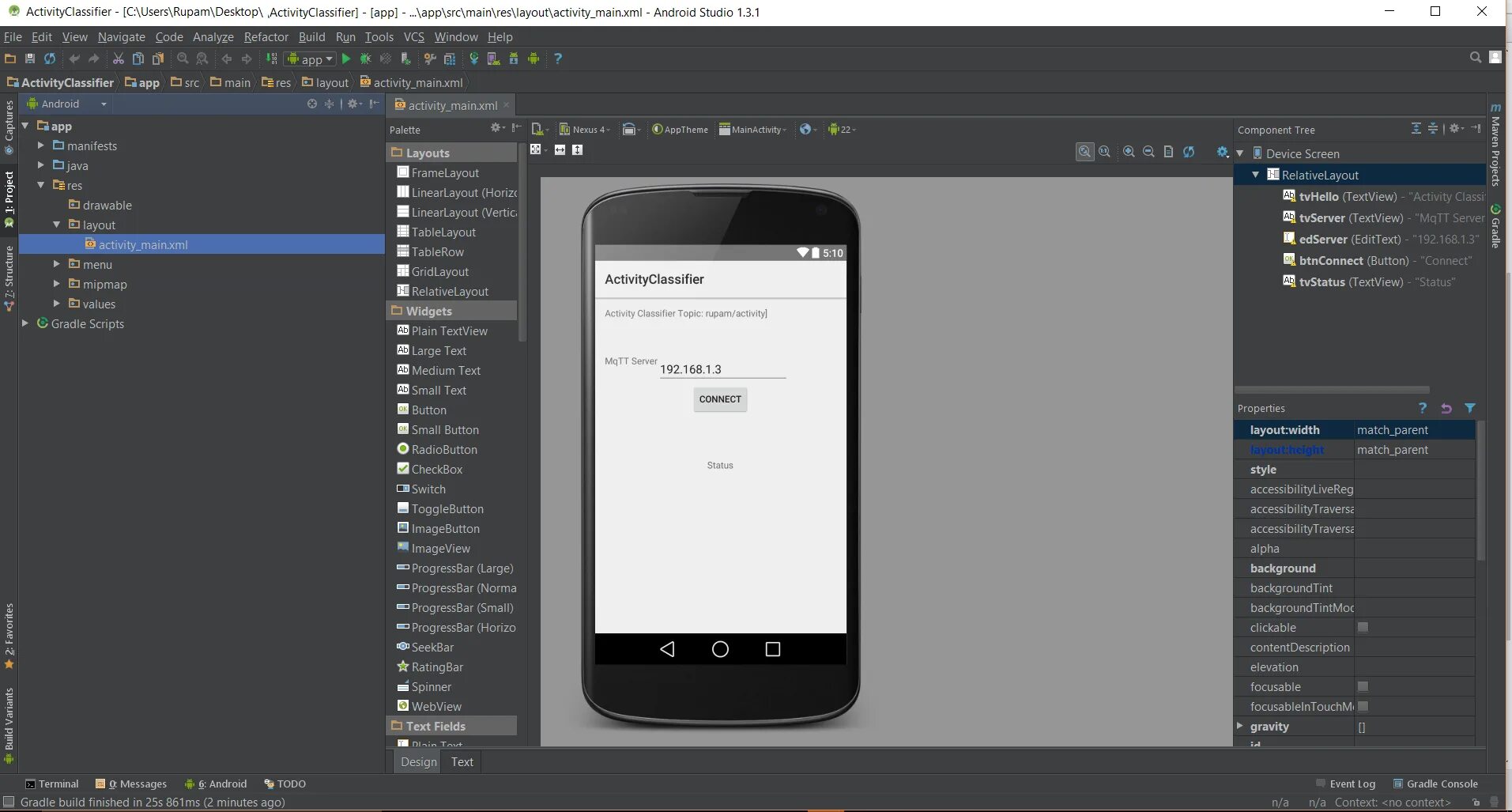The height and width of the screenshot is (812, 1512).
Task: Open the VCS menu
Action: click(x=414, y=36)
